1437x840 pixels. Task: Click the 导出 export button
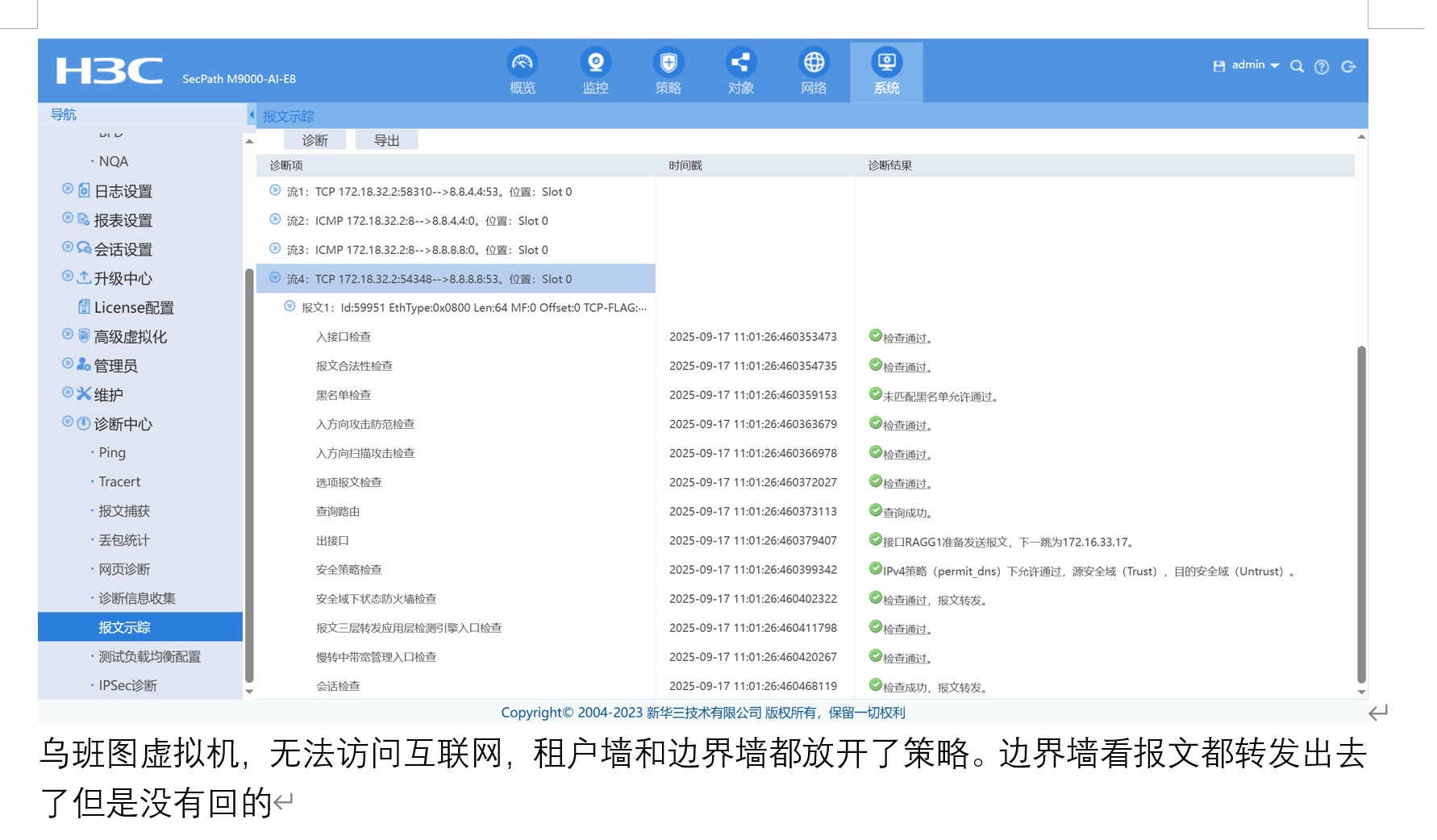click(387, 140)
